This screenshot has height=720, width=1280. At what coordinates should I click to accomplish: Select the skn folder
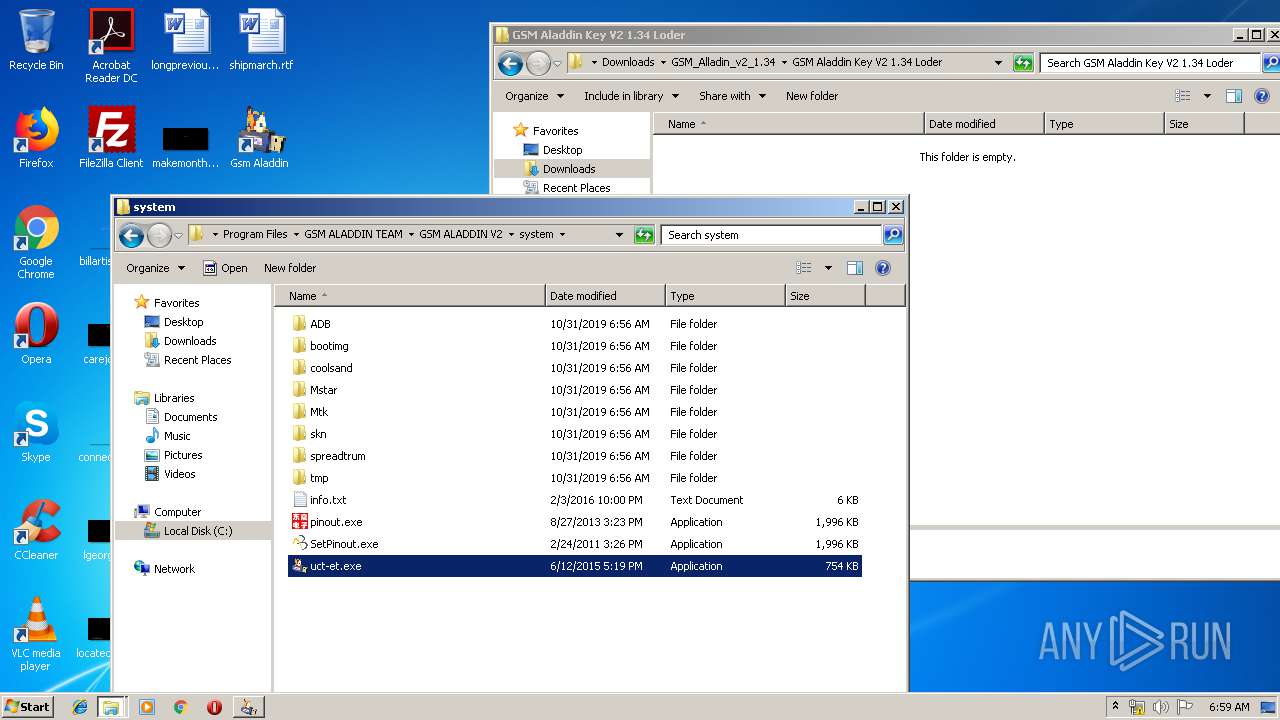(x=575, y=434)
